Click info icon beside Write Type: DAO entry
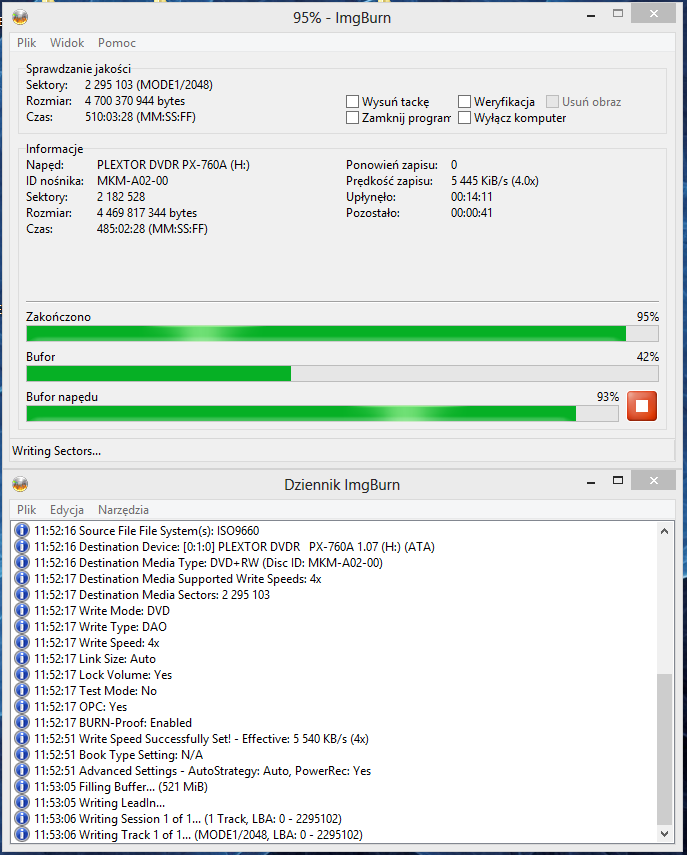 22,626
